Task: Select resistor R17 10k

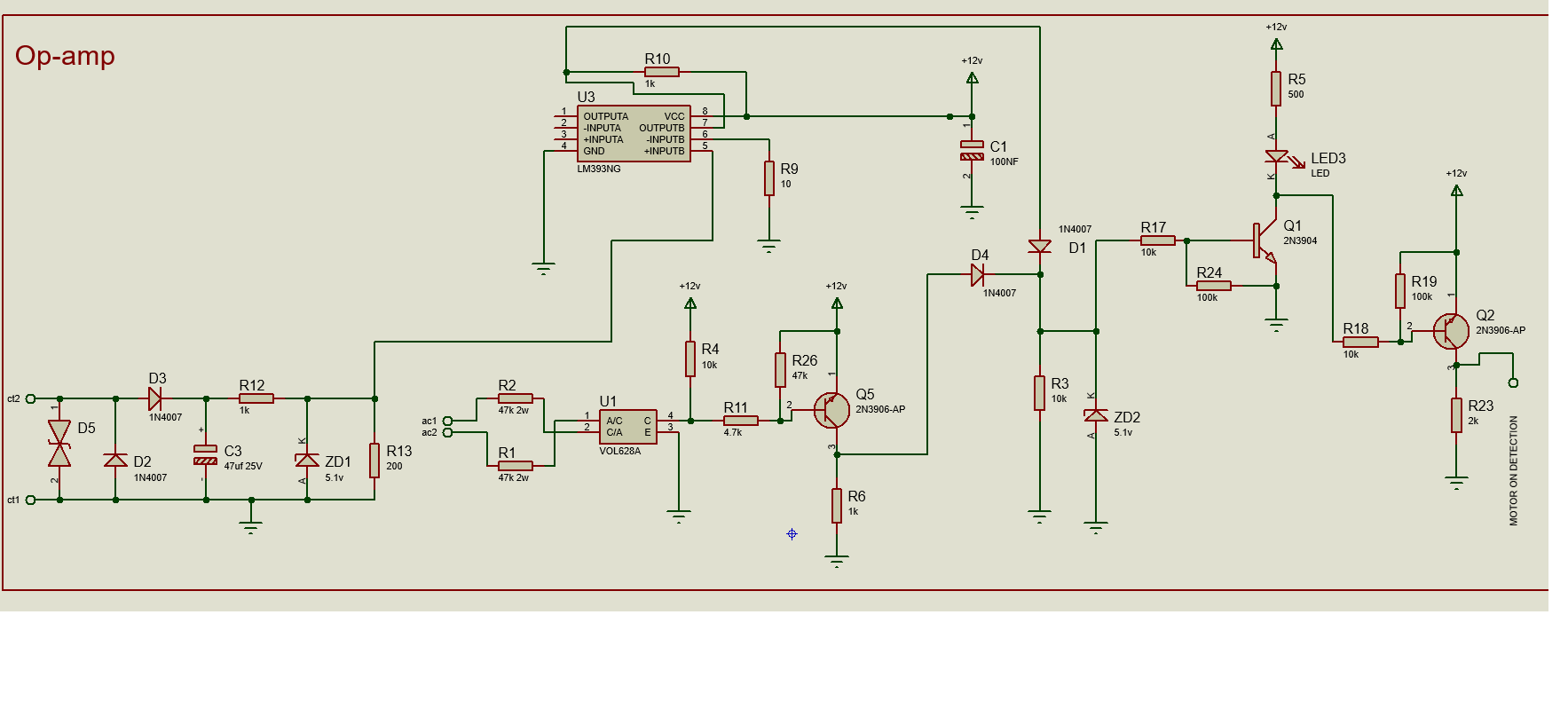Action: (1158, 240)
